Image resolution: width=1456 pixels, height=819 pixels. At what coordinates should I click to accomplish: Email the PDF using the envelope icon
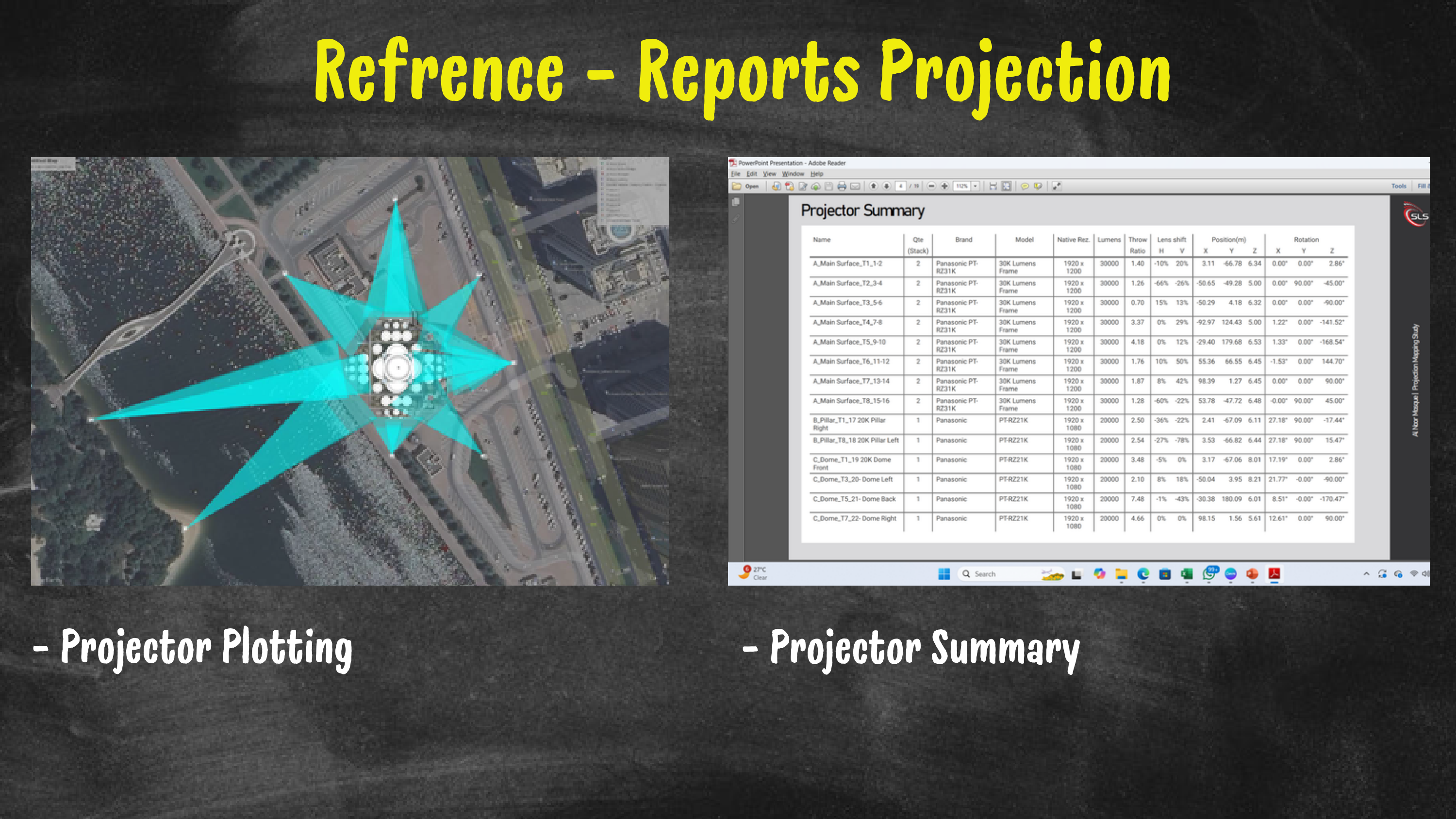[x=855, y=186]
